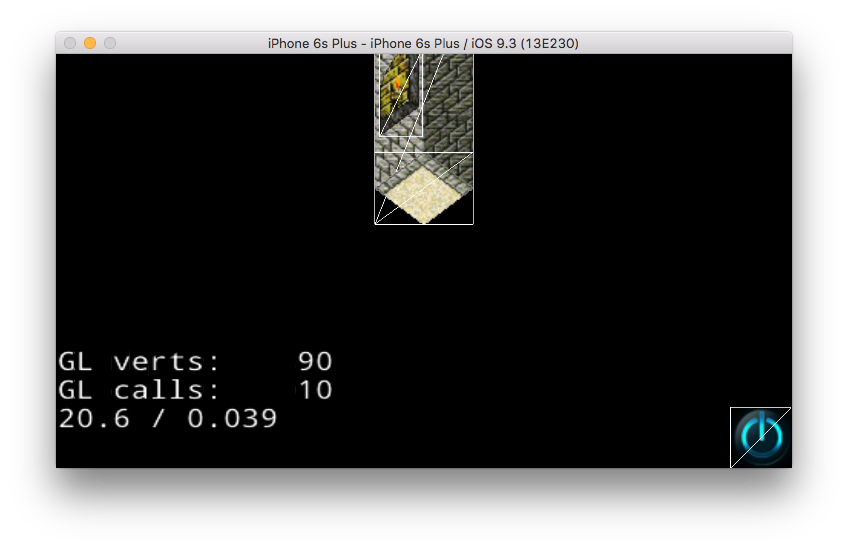The height and width of the screenshot is (548, 848).
Task: Click the stone ledge beneath the torch alcove
Action: click(398, 122)
